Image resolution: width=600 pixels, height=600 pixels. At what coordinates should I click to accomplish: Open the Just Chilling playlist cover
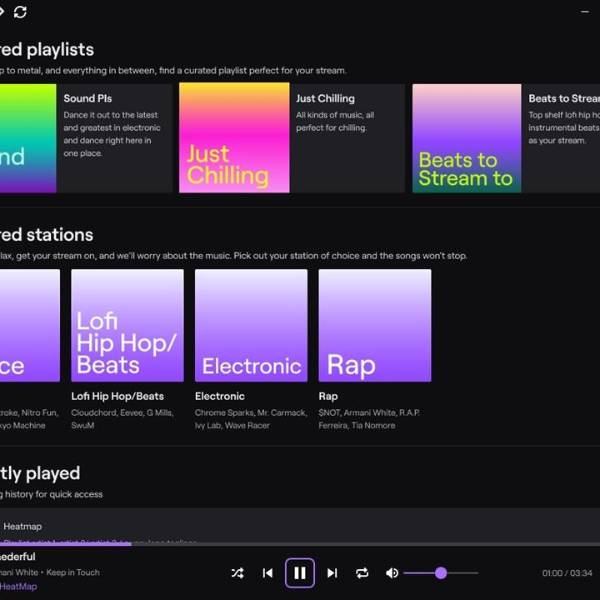tap(234, 138)
